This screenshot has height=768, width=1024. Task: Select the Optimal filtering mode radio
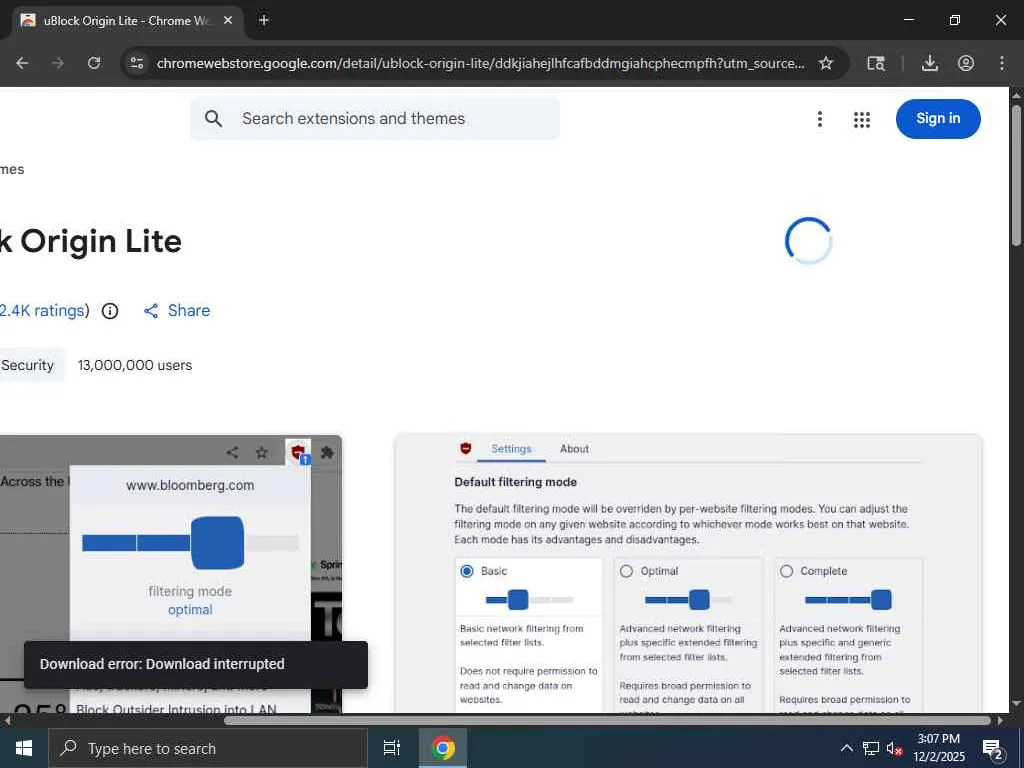626,571
